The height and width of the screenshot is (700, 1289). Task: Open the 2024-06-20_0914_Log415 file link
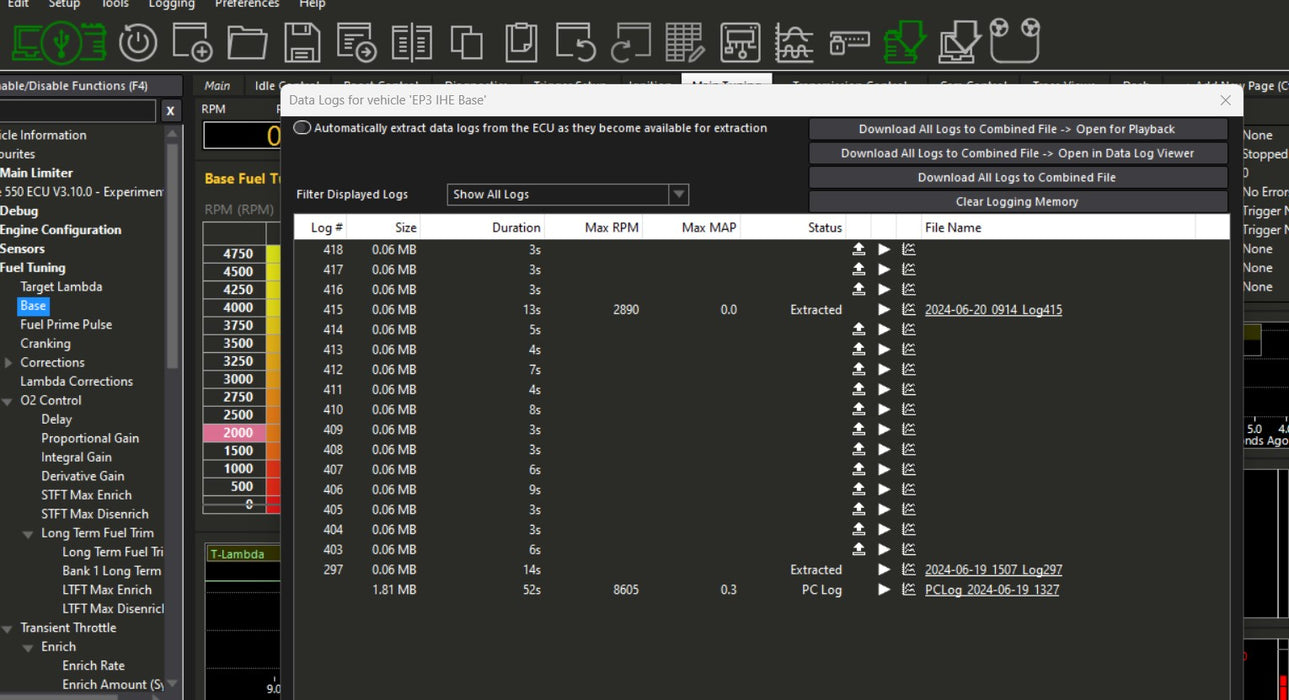(x=993, y=310)
